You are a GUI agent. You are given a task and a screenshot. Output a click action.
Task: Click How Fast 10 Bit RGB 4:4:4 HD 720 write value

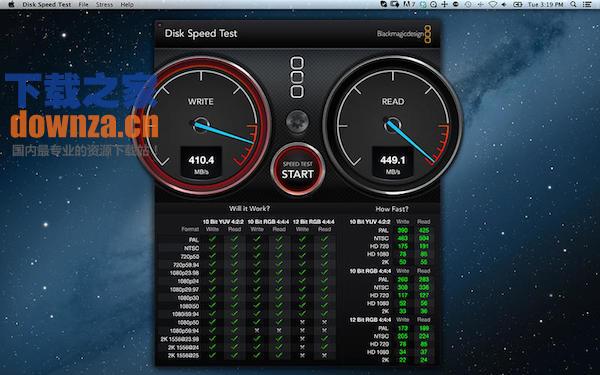coord(403,295)
